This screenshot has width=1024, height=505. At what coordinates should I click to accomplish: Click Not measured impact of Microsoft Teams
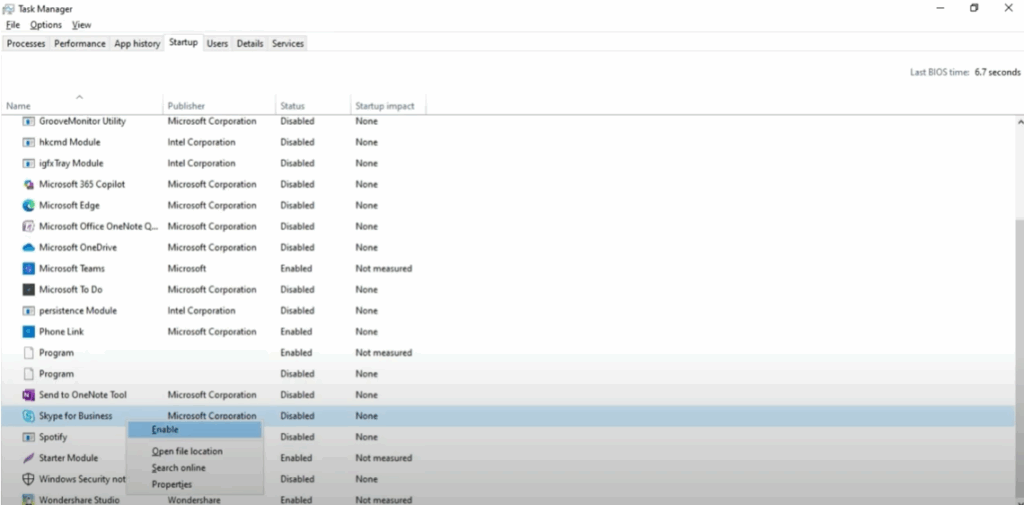tap(384, 269)
